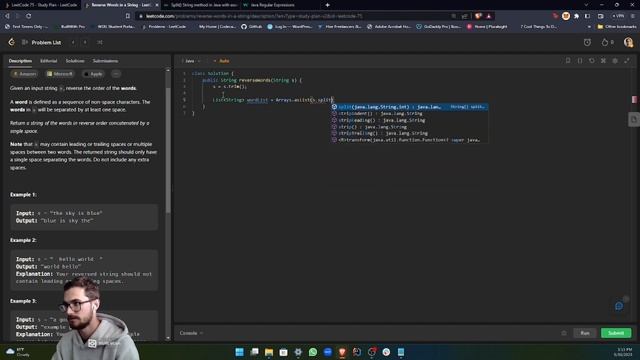Click the Amazon company tag
The image size is (640, 360).
[24, 74]
